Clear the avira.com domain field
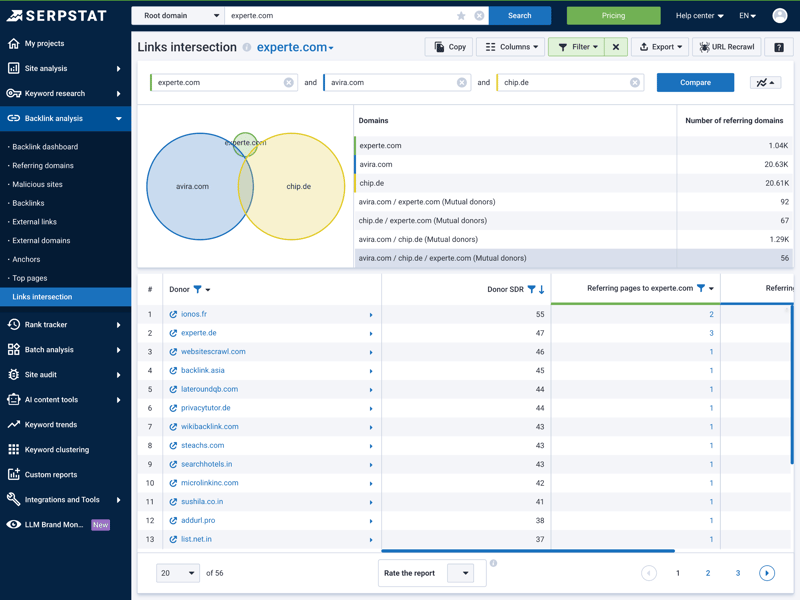800x600 pixels. point(462,83)
